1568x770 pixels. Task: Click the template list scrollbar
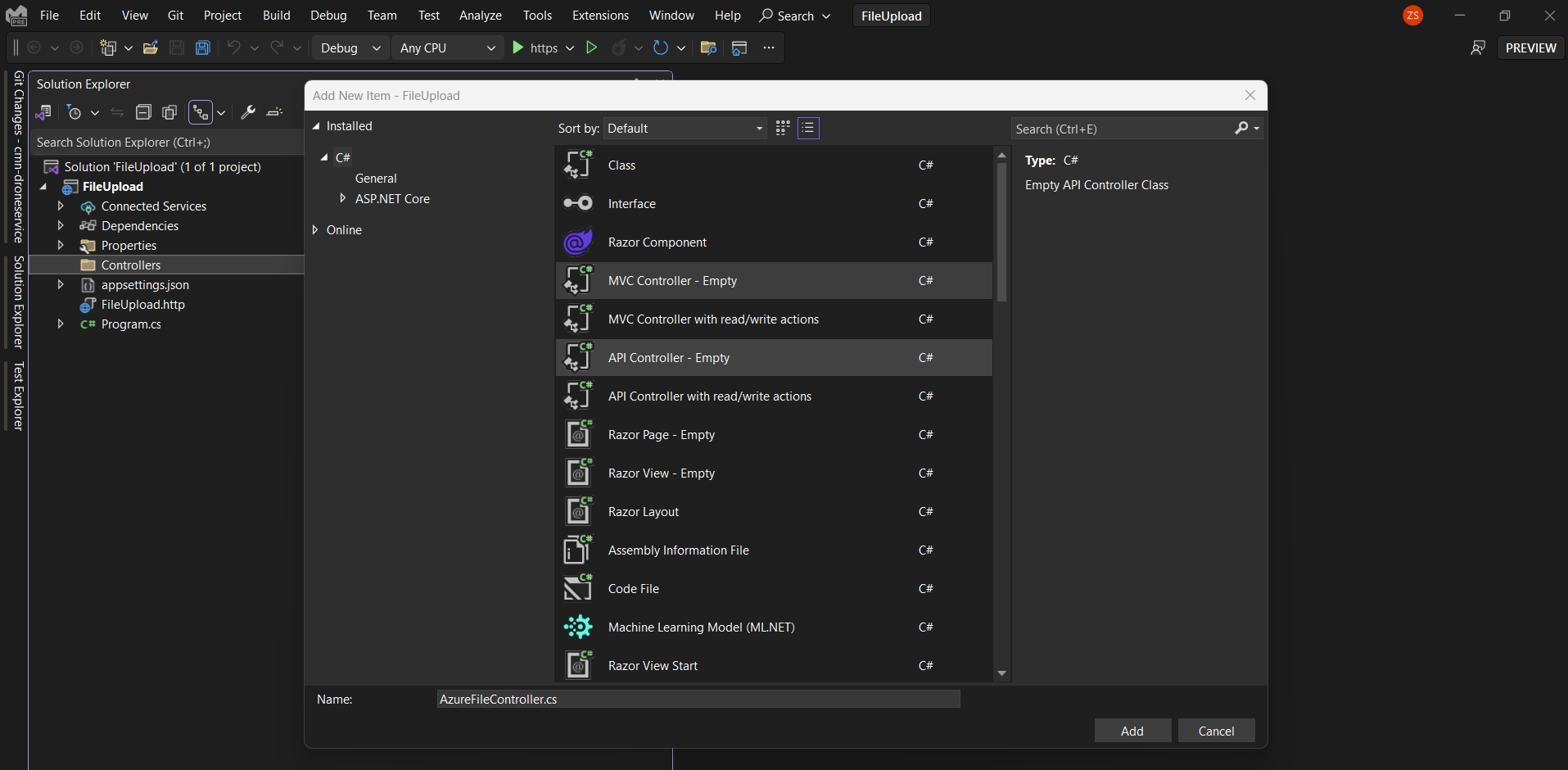[x=1001, y=229]
